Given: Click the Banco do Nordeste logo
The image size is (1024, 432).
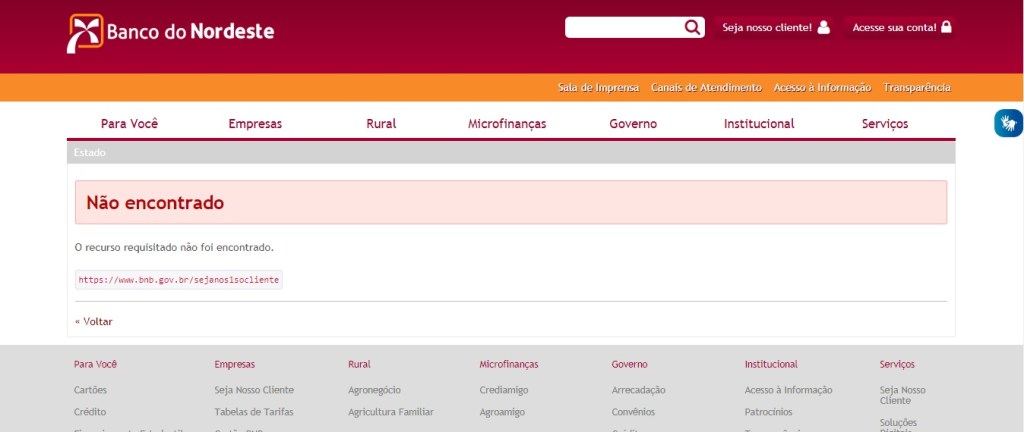Looking at the screenshot, I should 170,32.
